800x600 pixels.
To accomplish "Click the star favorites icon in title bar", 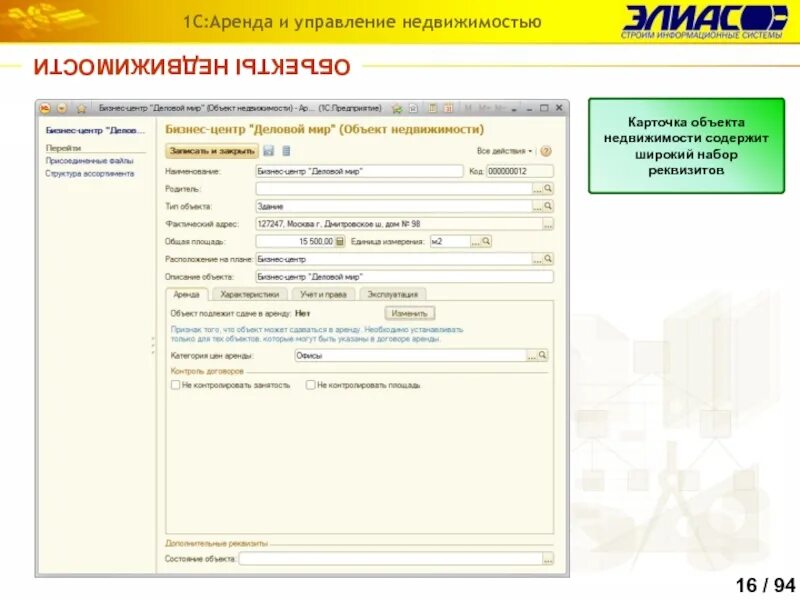I will [82, 108].
